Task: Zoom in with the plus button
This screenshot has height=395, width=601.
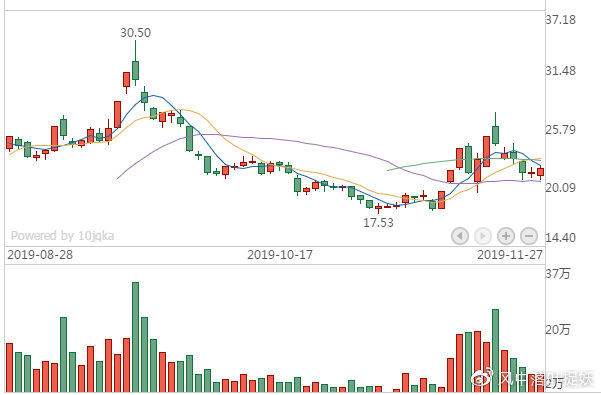Action: 506,236
